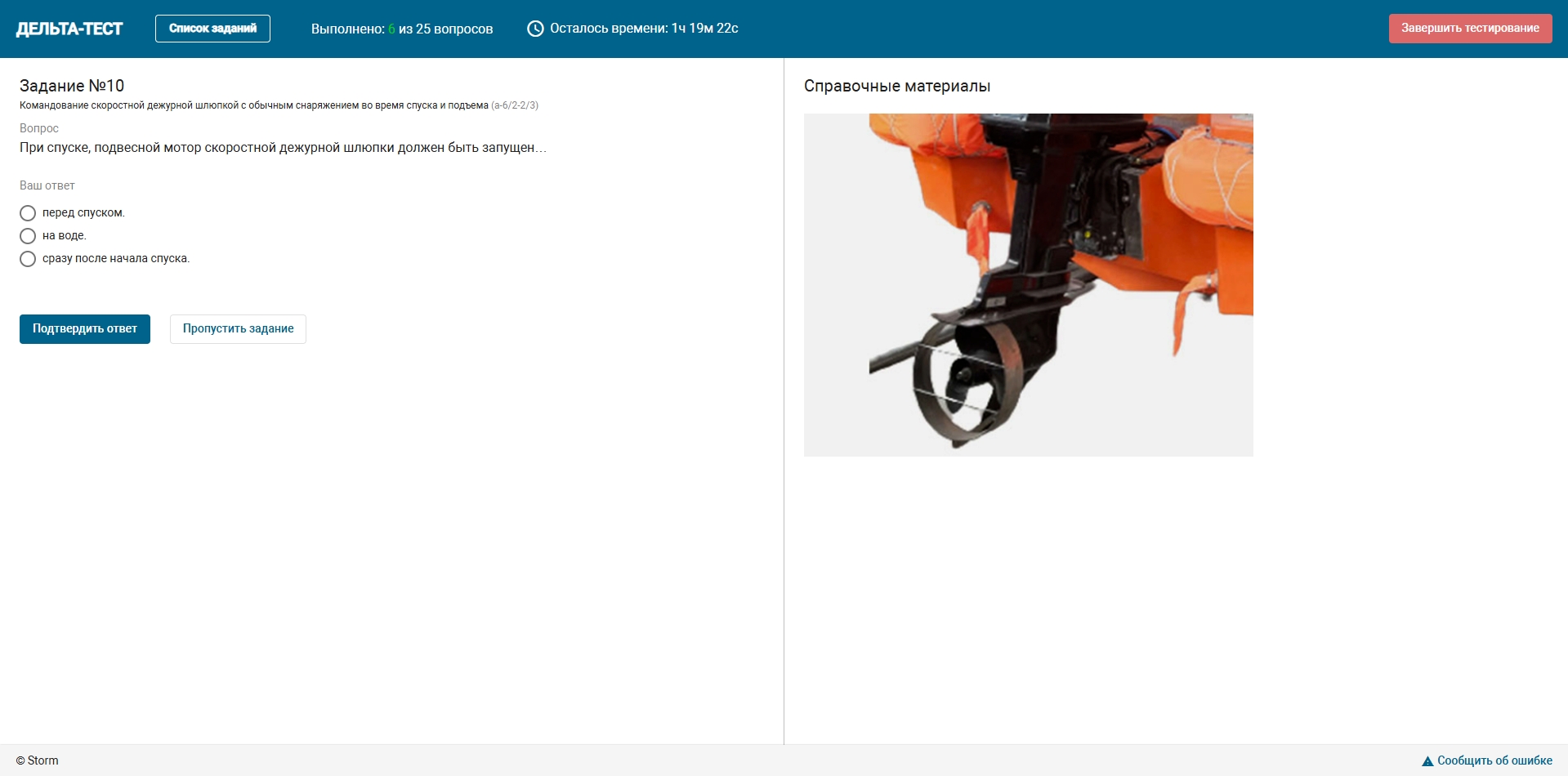
Task: Click the Задание №10 heading
Action: [72, 86]
